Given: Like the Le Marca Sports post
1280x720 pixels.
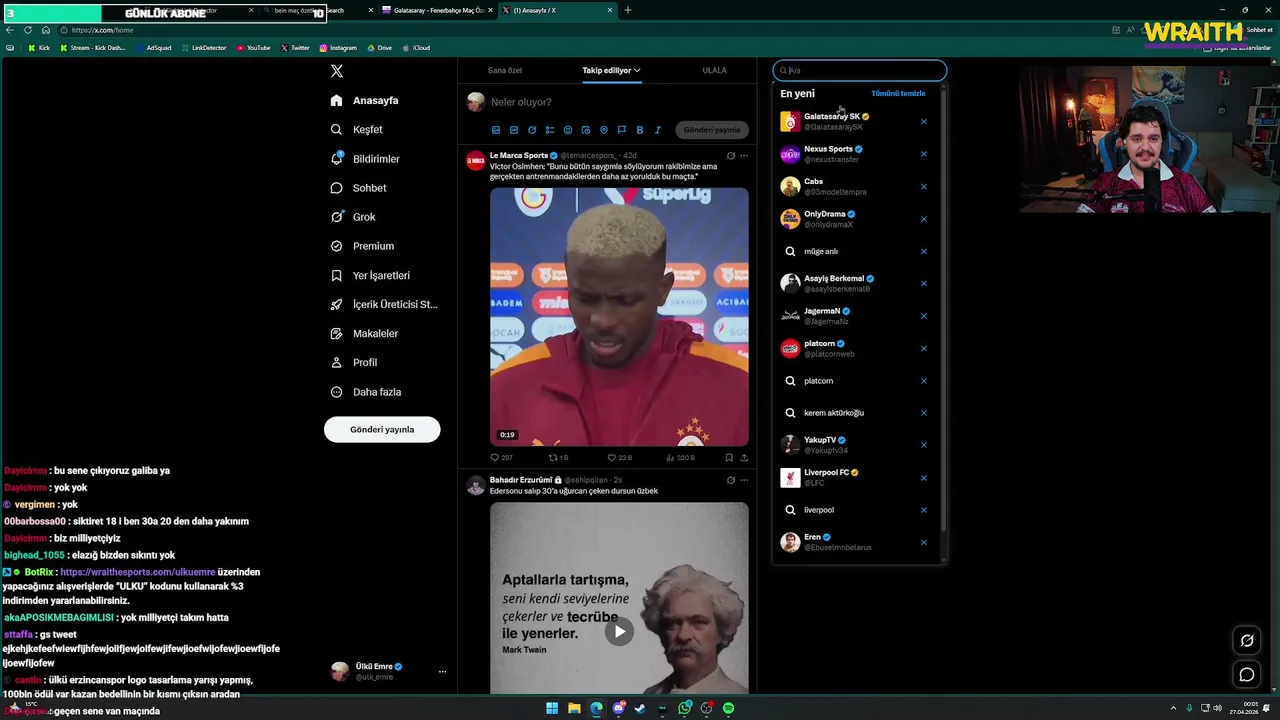Looking at the screenshot, I should pyautogui.click(x=619, y=458).
